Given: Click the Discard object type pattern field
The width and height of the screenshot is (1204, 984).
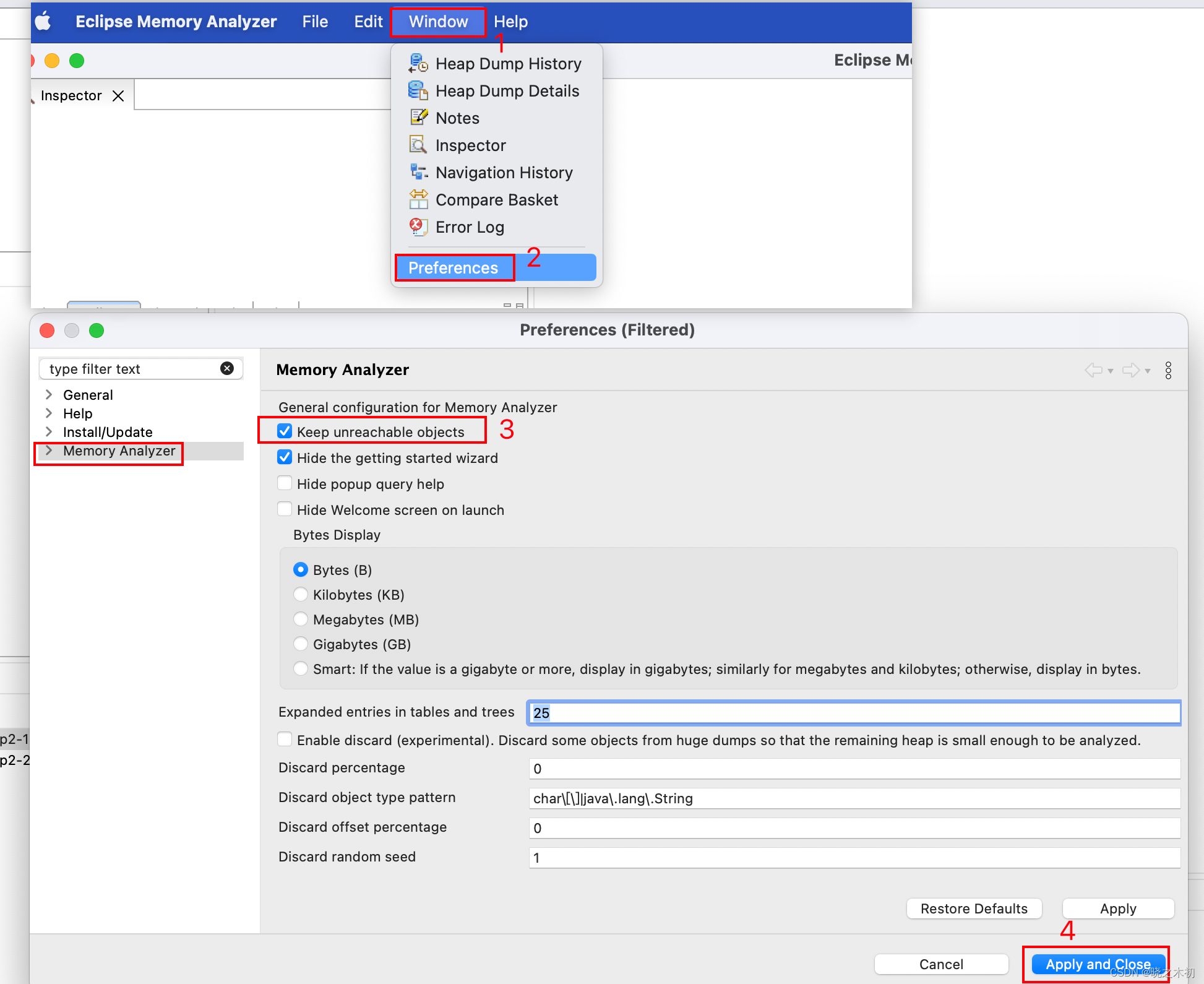Looking at the screenshot, I should [x=854, y=798].
